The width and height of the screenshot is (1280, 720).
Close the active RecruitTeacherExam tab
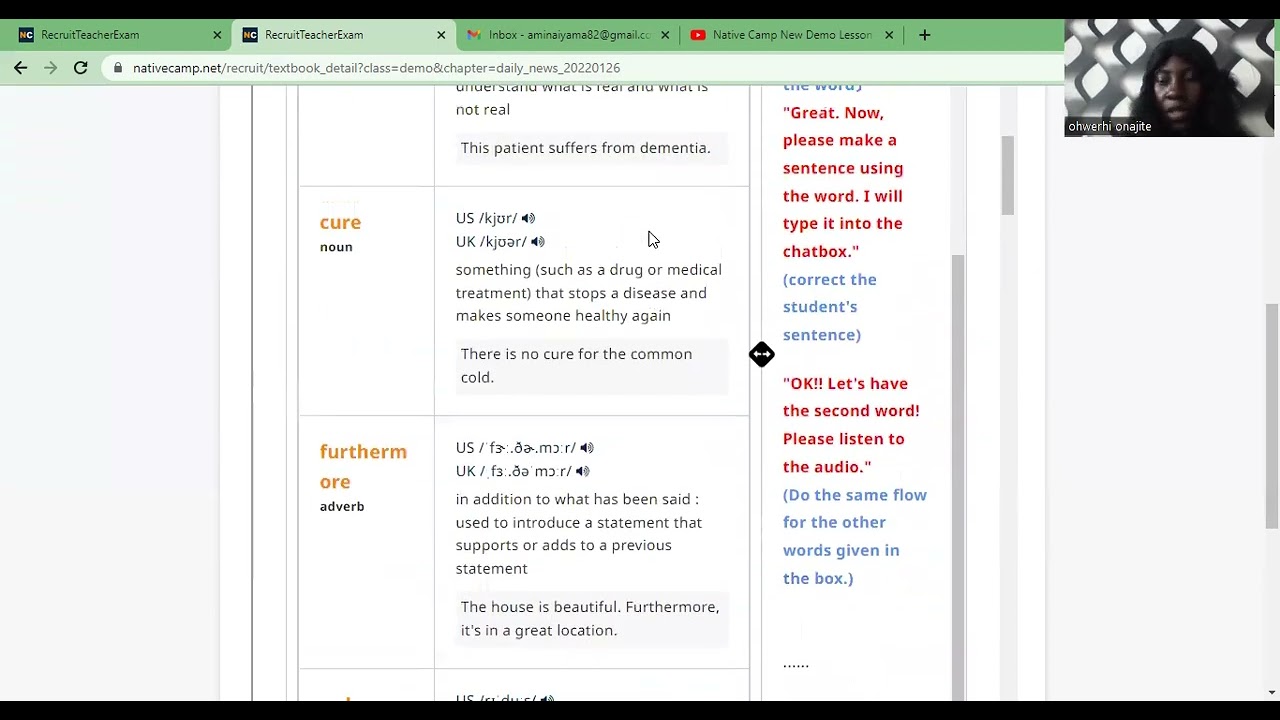pos(441,35)
